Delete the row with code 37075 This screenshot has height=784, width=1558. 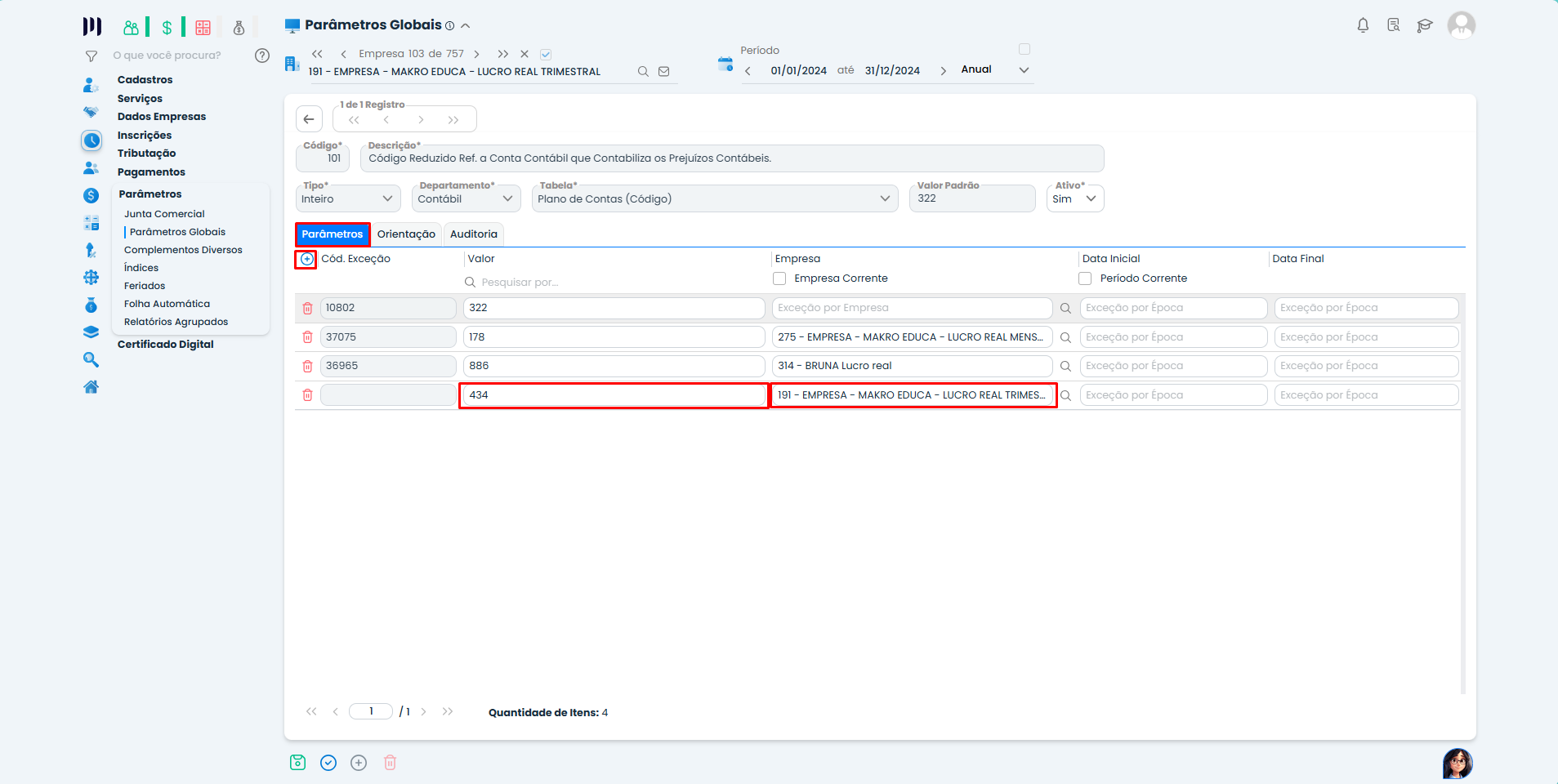click(307, 337)
